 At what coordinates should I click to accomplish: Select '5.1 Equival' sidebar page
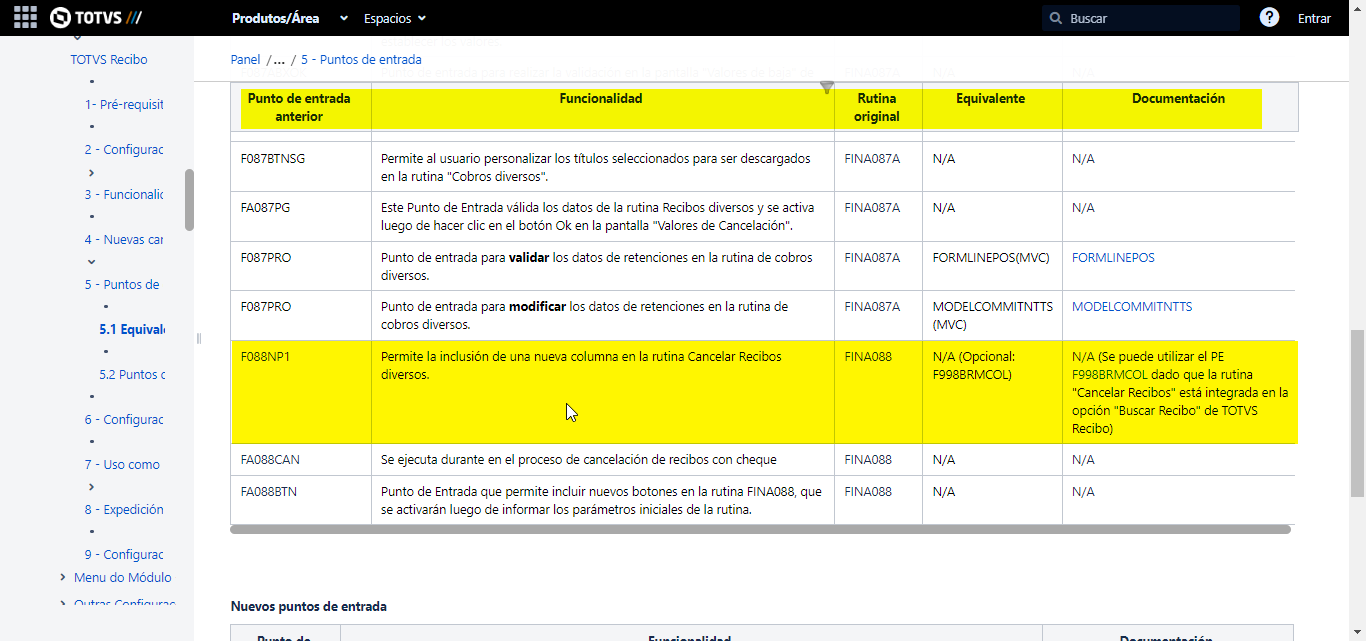click(x=132, y=329)
